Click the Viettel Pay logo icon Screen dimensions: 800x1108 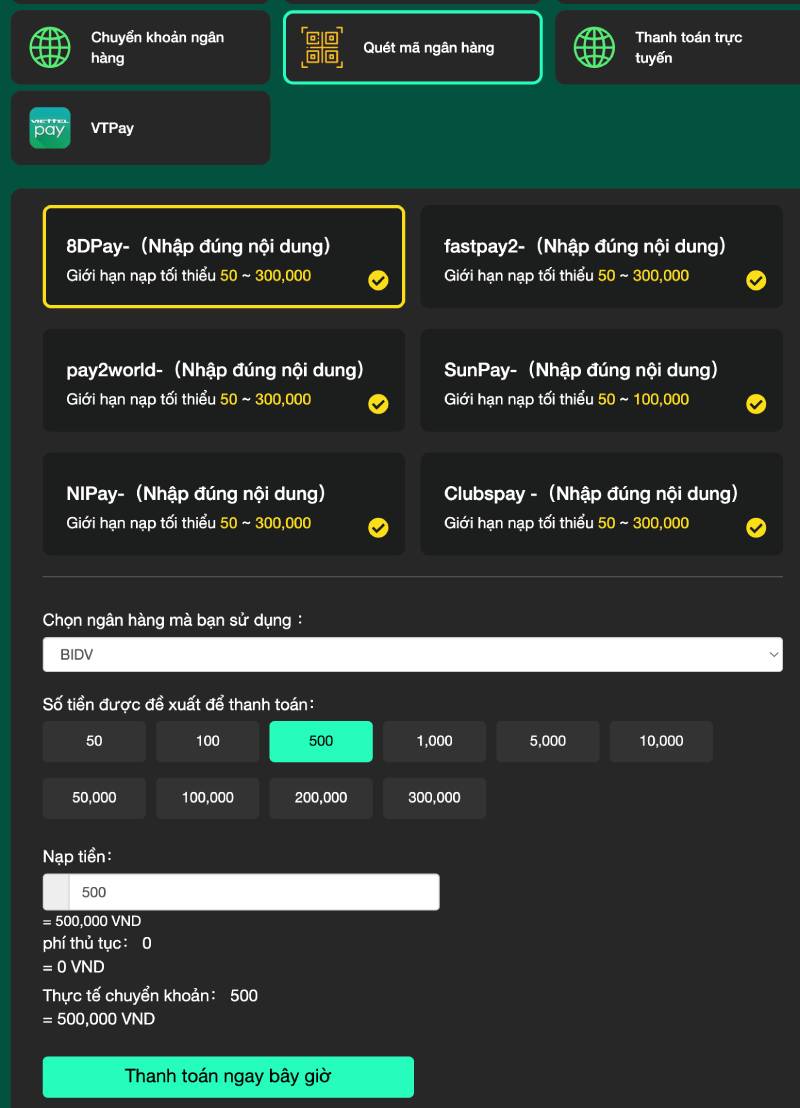[x=49, y=128]
